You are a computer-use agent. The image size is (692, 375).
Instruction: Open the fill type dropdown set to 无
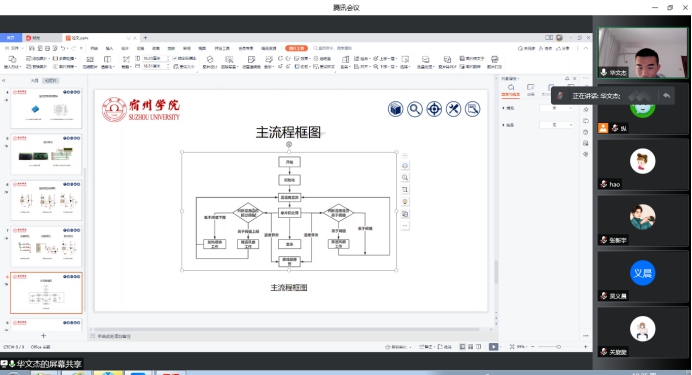click(x=556, y=108)
